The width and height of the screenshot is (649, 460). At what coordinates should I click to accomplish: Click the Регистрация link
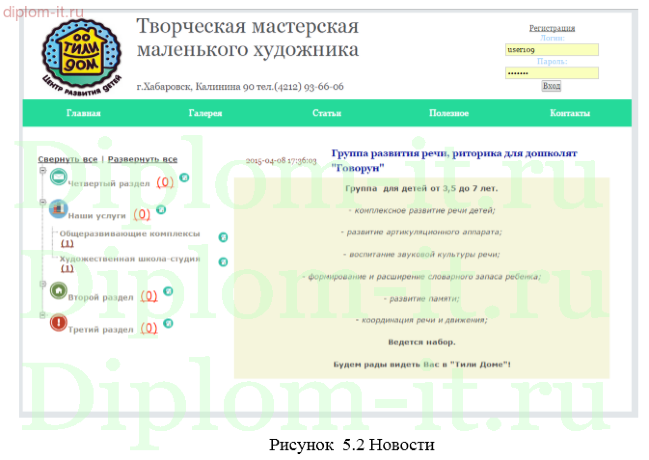click(552, 28)
